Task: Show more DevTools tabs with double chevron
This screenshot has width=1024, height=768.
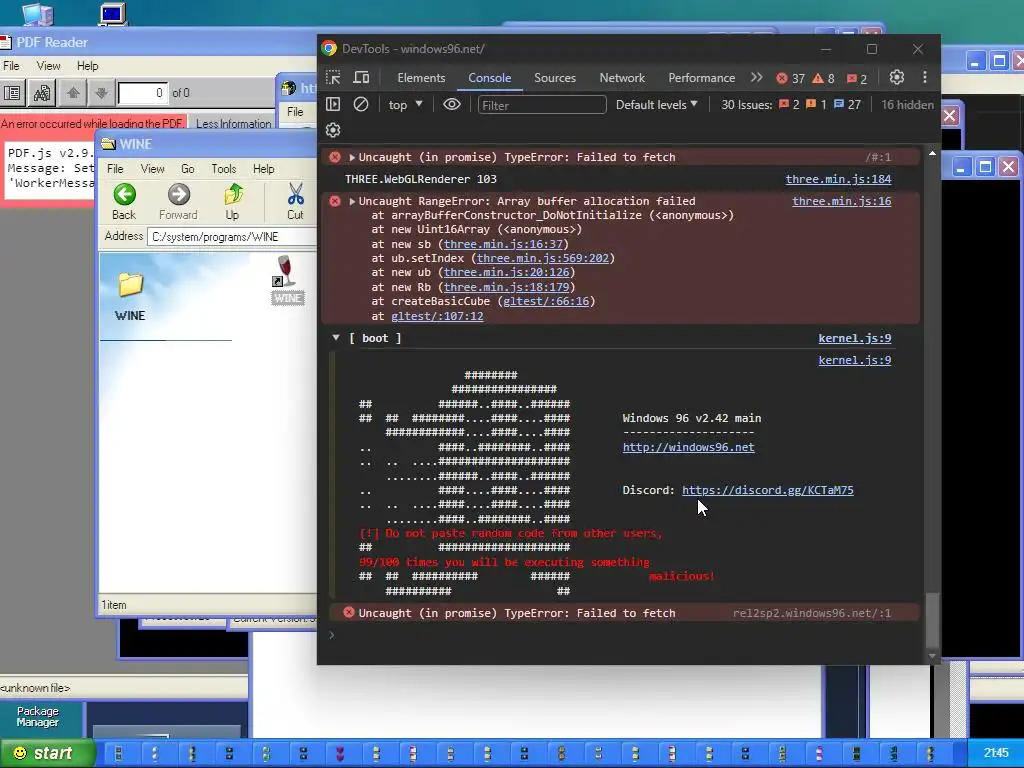Action: pyautogui.click(x=756, y=78)
